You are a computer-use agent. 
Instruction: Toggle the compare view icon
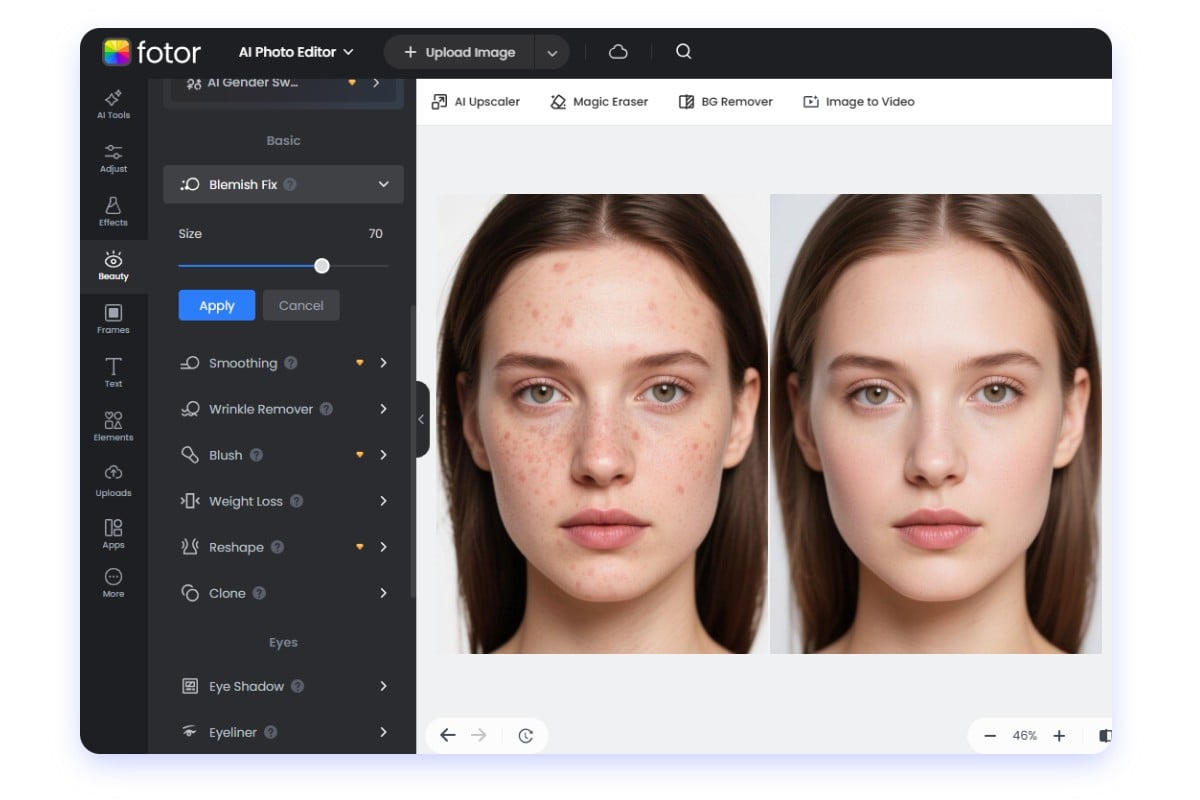(x=1104, y=736)
